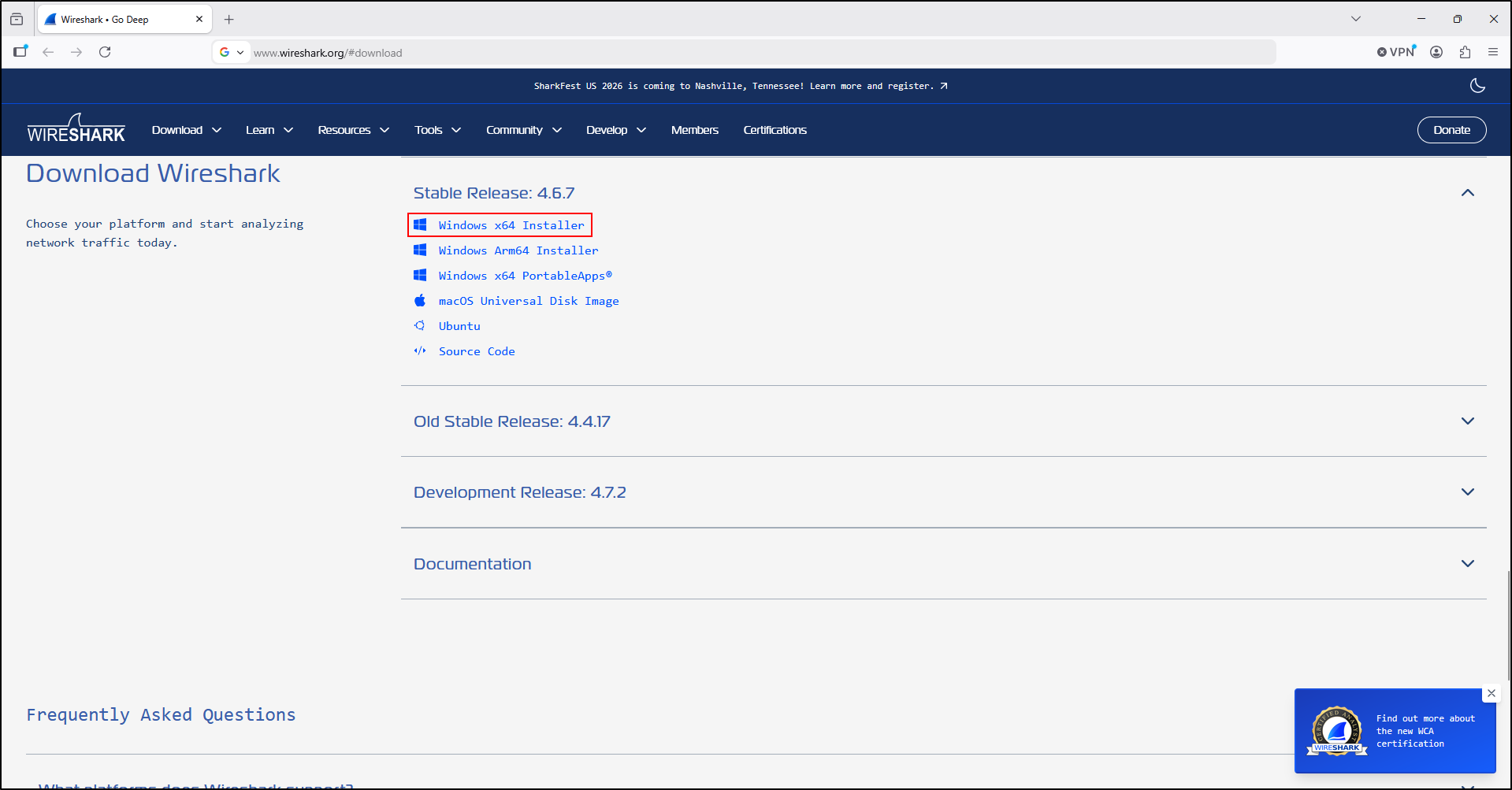The width and height of the screenshot is (1512, 790).
Task: Open the Learn navigation menu
Action: click(x=269, y=130)
